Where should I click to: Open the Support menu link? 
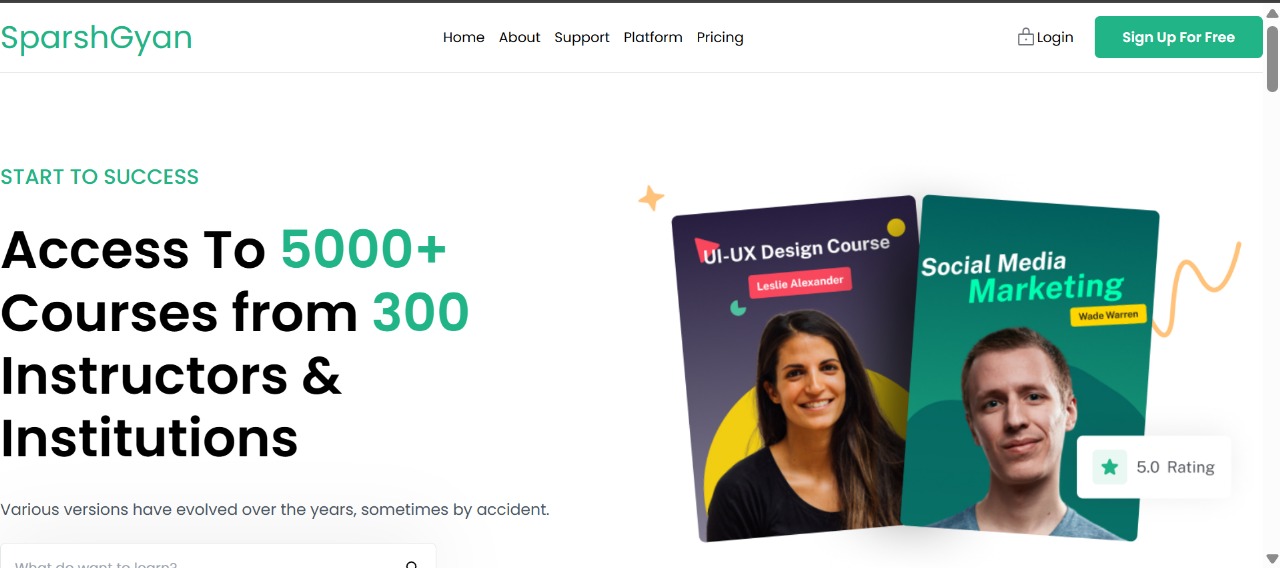pos(582,37)
